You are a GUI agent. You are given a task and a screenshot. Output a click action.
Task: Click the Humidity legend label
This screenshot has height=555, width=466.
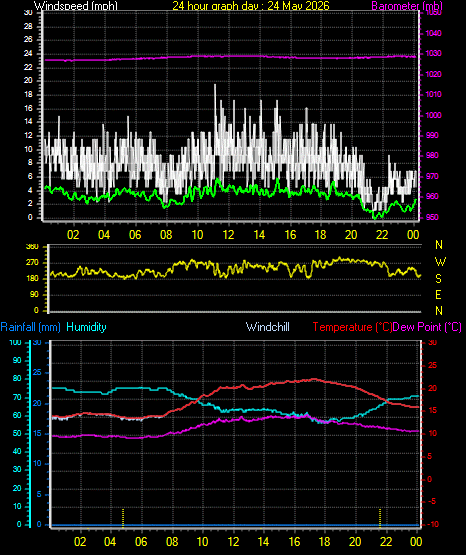pos(86,327)
